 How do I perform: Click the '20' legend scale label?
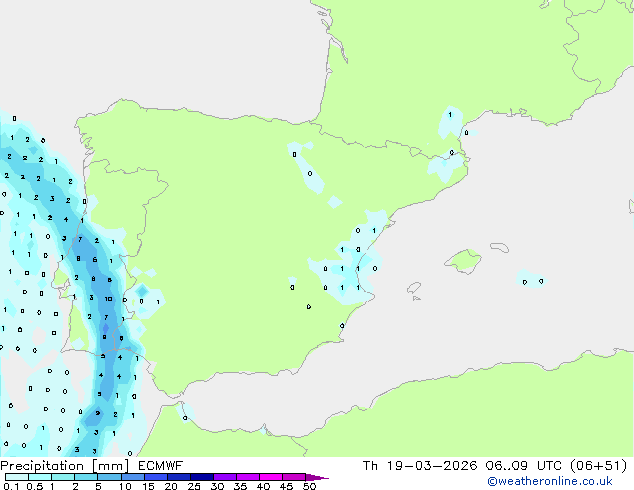[x=171, y=486]
